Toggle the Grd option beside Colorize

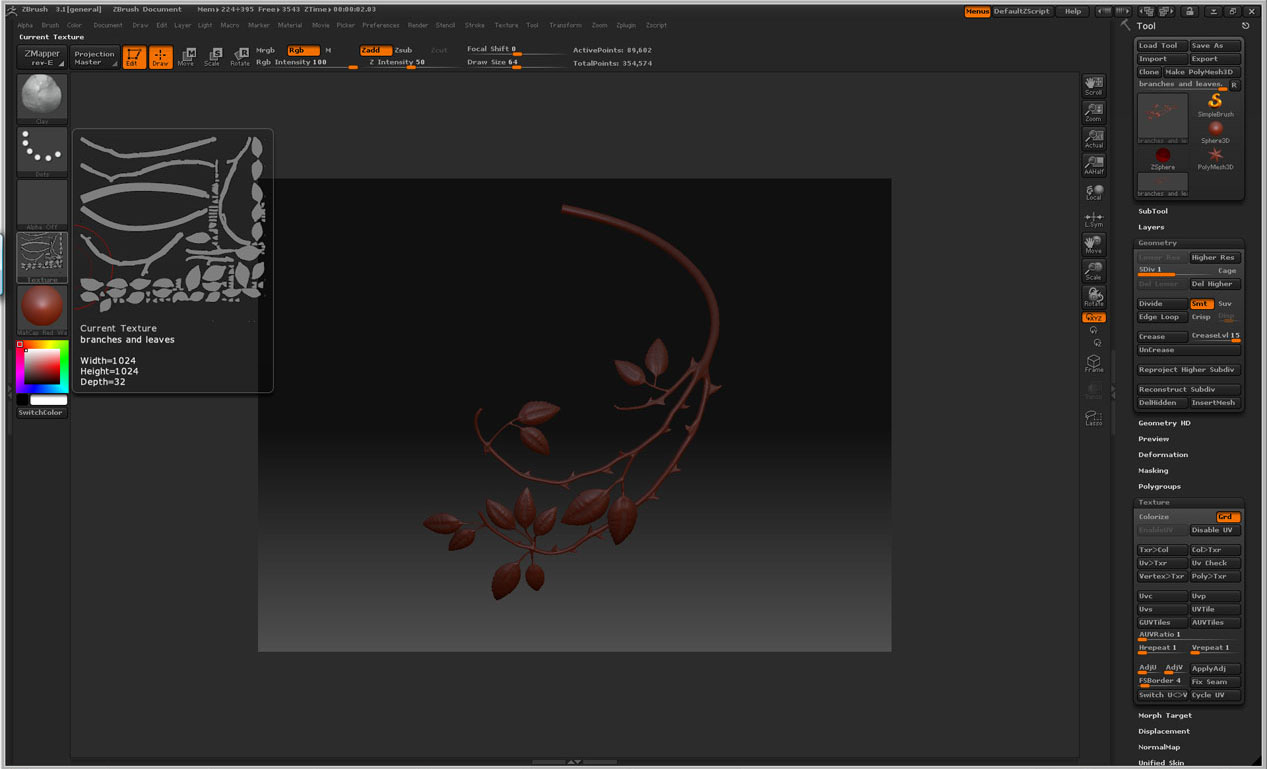point(1227,517)
